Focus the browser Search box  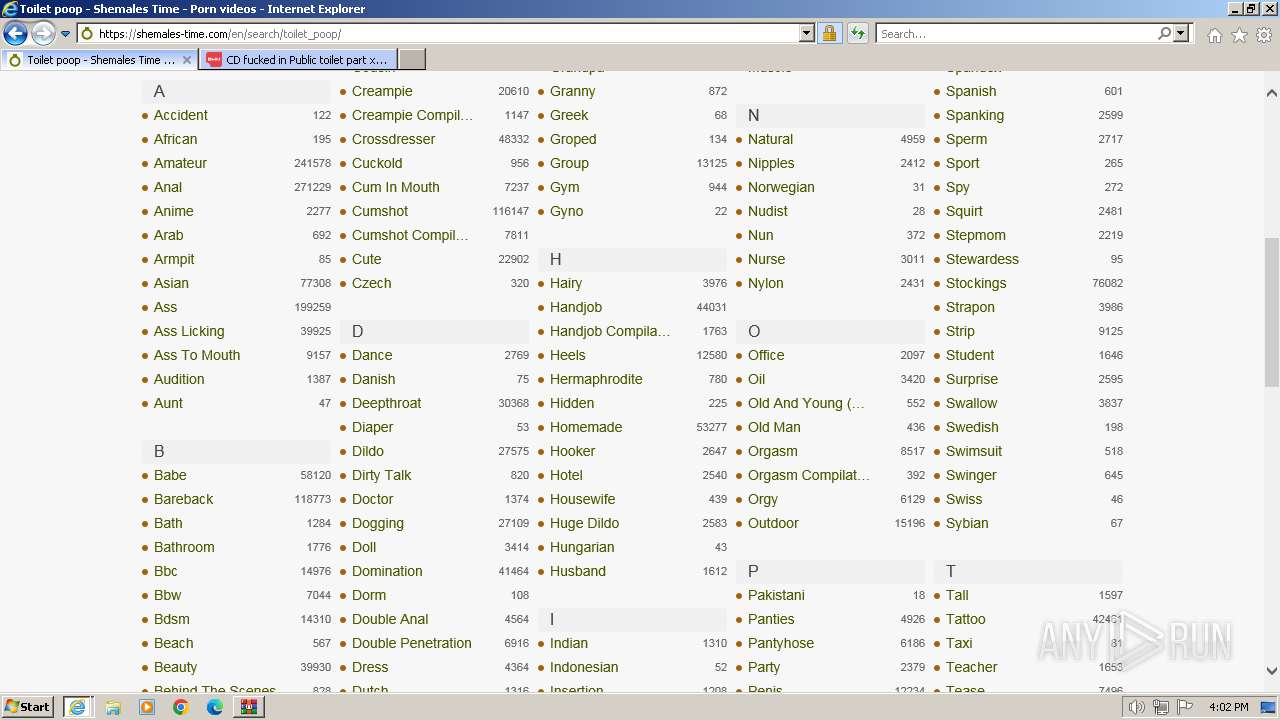point(1015,34)
